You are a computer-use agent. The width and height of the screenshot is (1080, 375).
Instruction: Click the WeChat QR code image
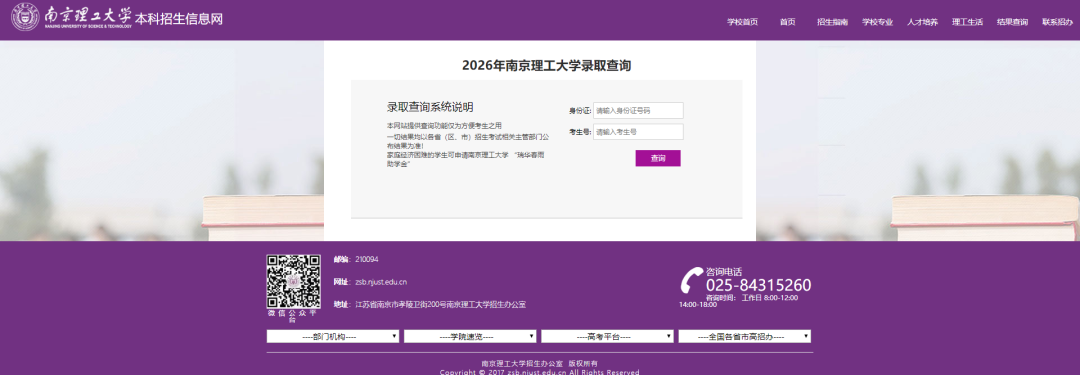click(293, 281)
